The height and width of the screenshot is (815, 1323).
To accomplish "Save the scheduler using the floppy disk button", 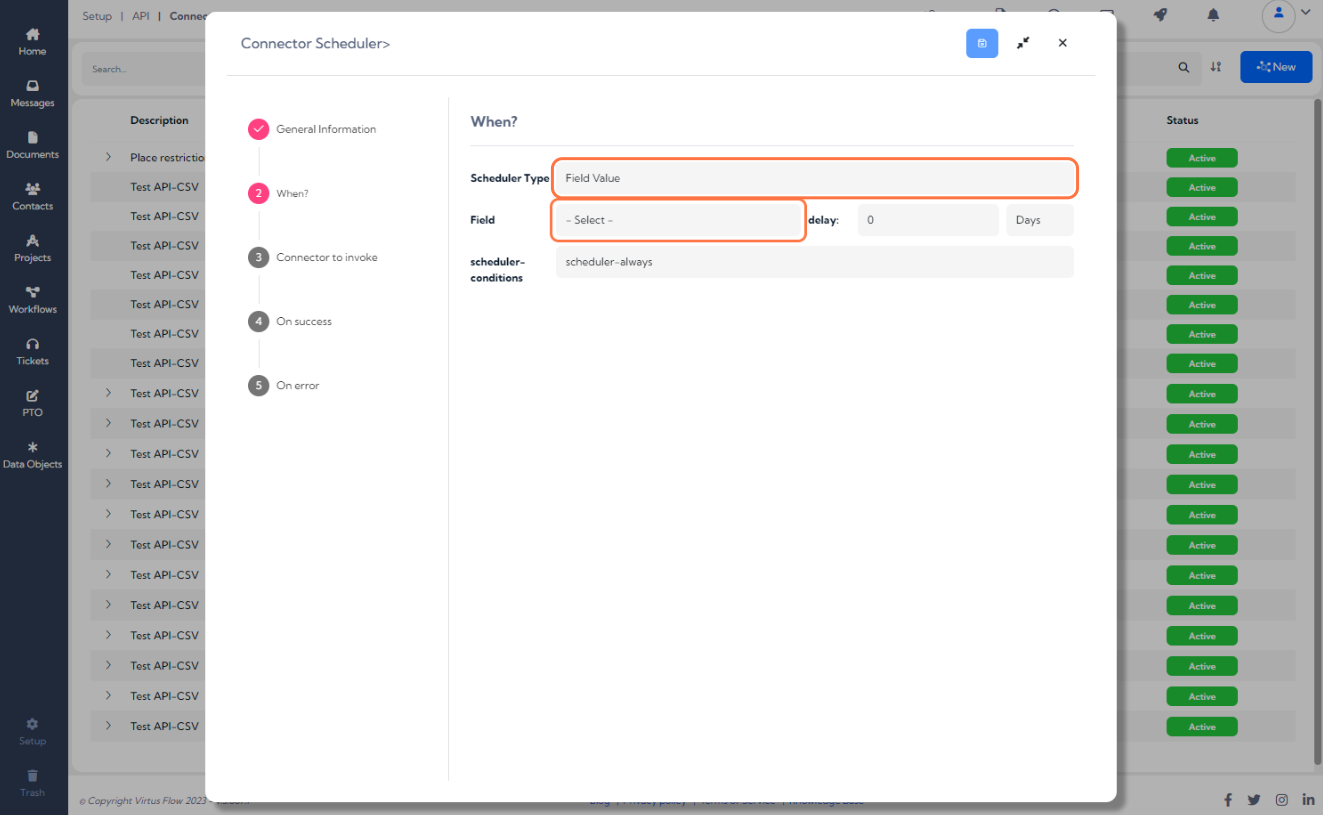I will [981, 43].
